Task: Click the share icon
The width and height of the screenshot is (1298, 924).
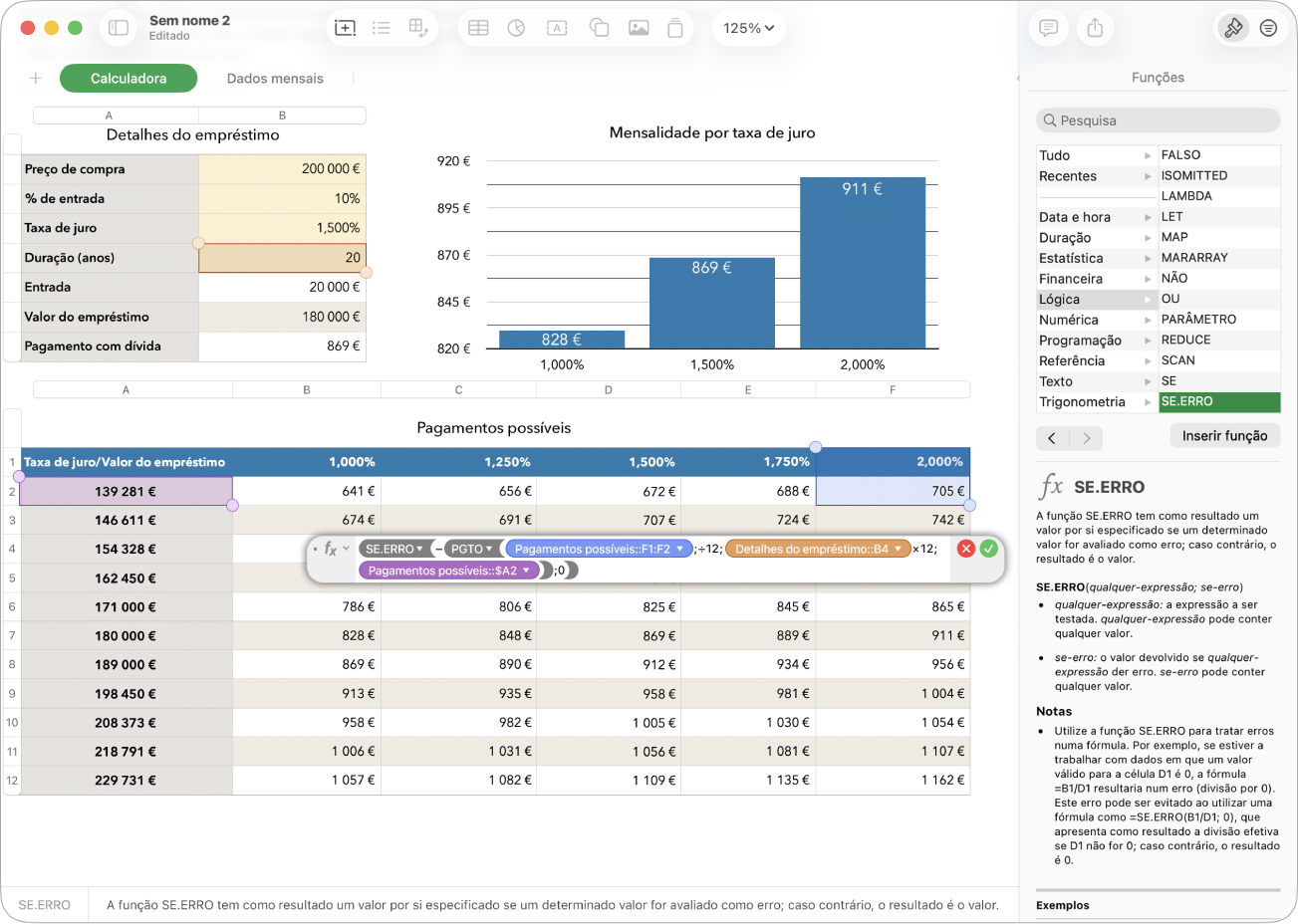Action: (x=1095, y=28)
